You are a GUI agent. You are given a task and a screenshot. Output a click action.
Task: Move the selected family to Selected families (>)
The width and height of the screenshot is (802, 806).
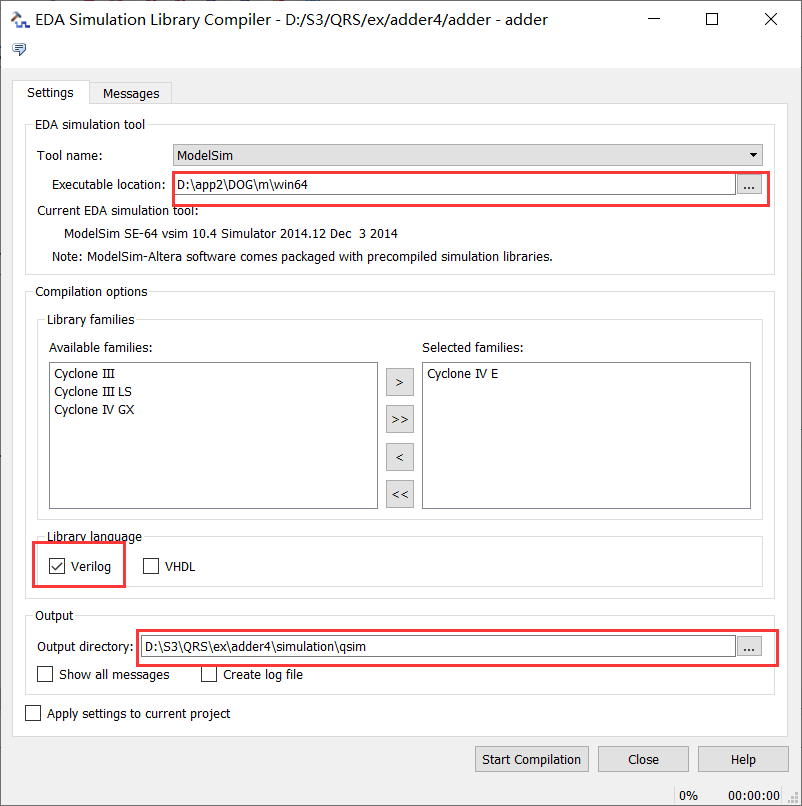399,382
